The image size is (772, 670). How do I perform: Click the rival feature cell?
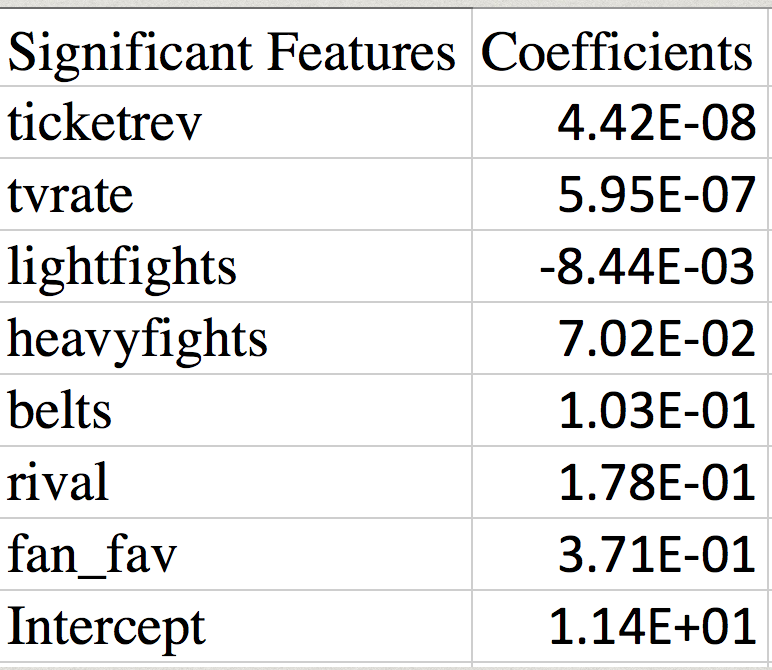coord(58,483)
